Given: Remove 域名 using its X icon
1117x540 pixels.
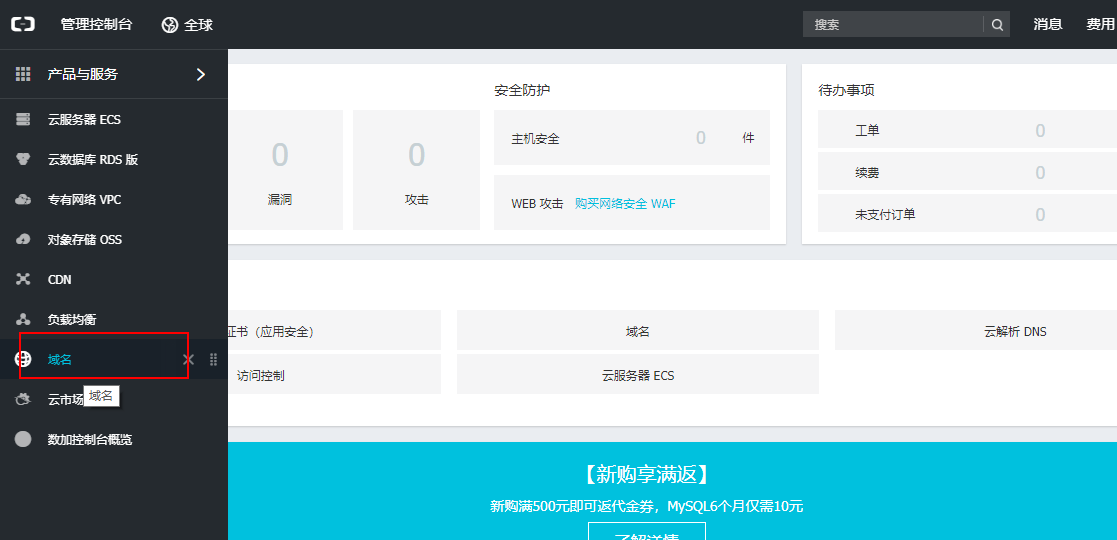Looking at the screenshot, I should (x=188, y=360).
